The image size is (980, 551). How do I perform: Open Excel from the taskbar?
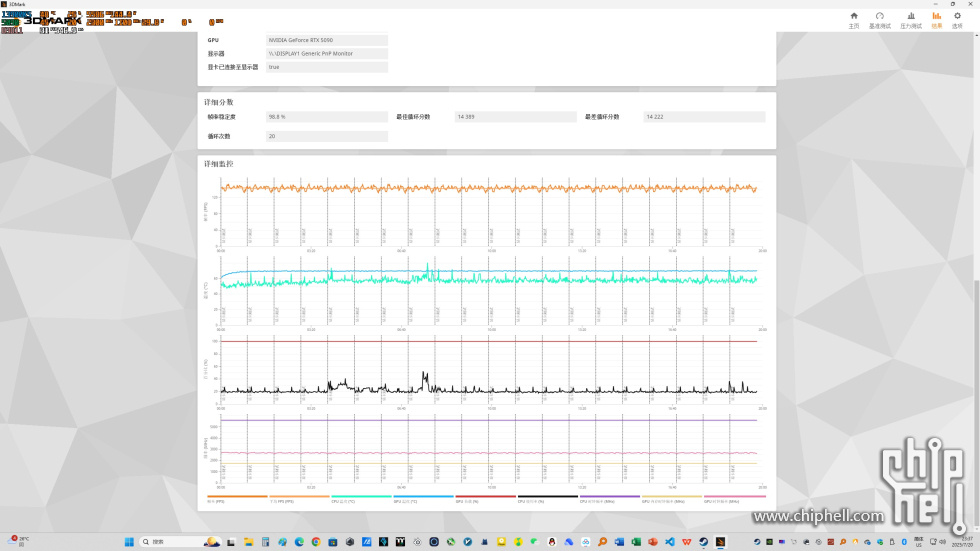[x=636, y=542]
